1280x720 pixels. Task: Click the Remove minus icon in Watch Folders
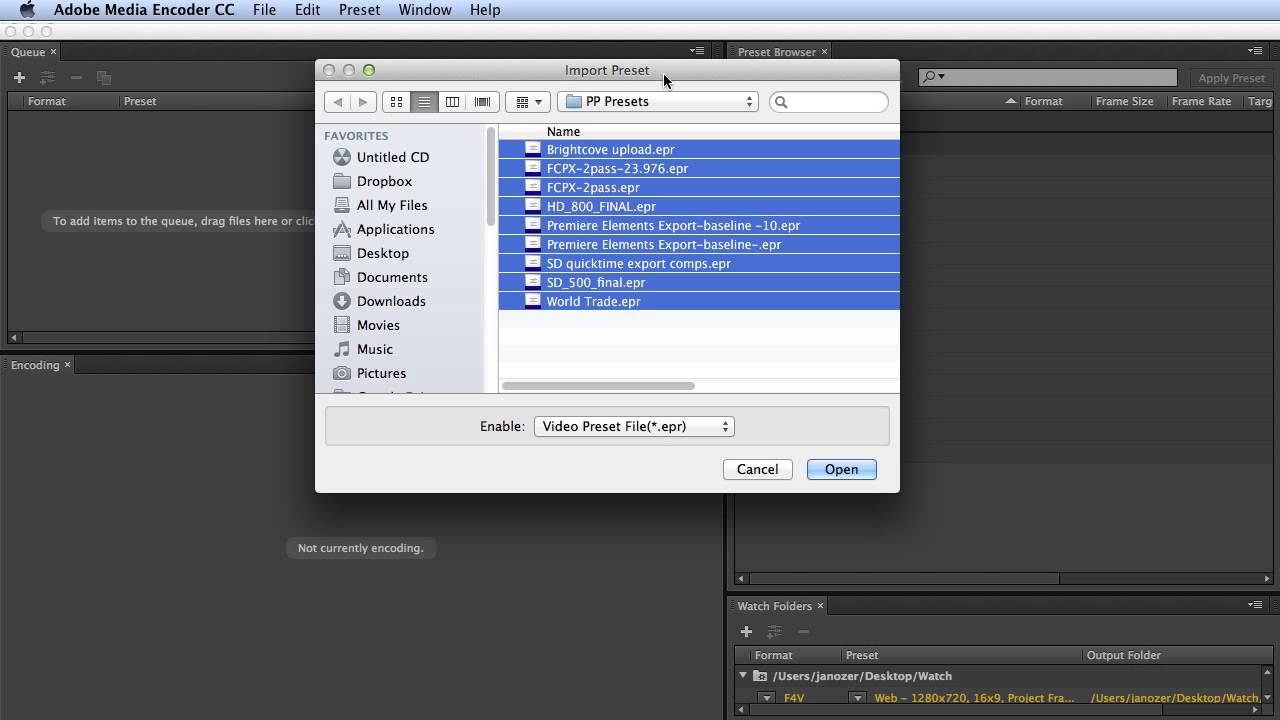803,631
